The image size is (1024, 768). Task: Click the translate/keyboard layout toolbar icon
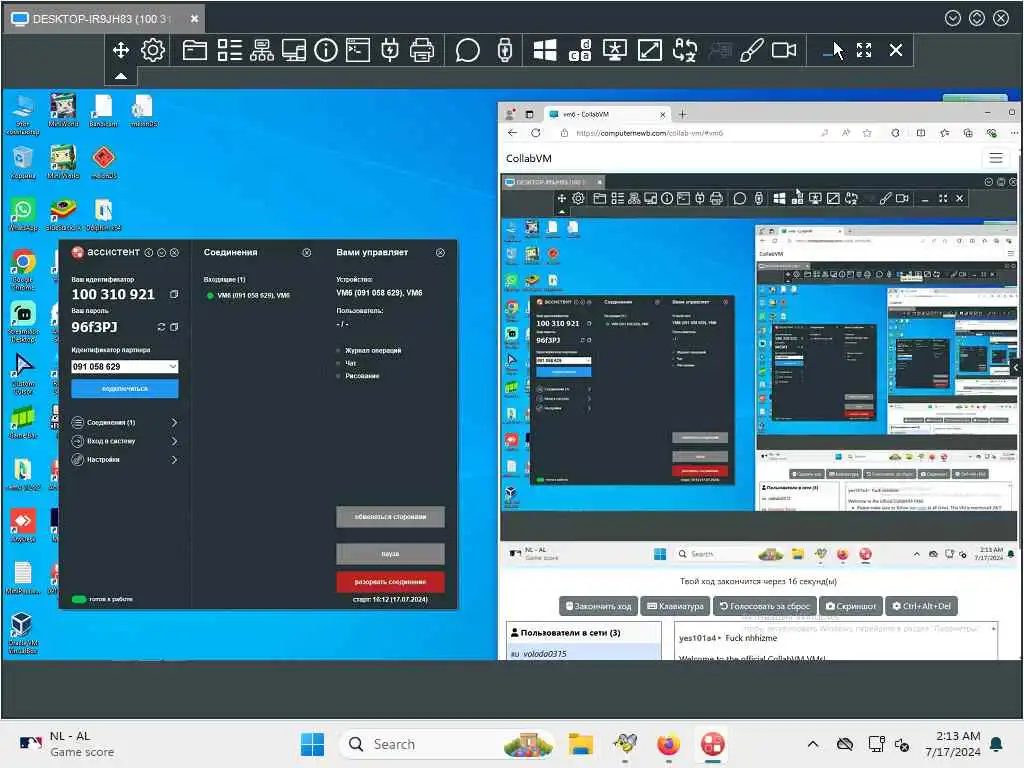(x=685, y=50)
